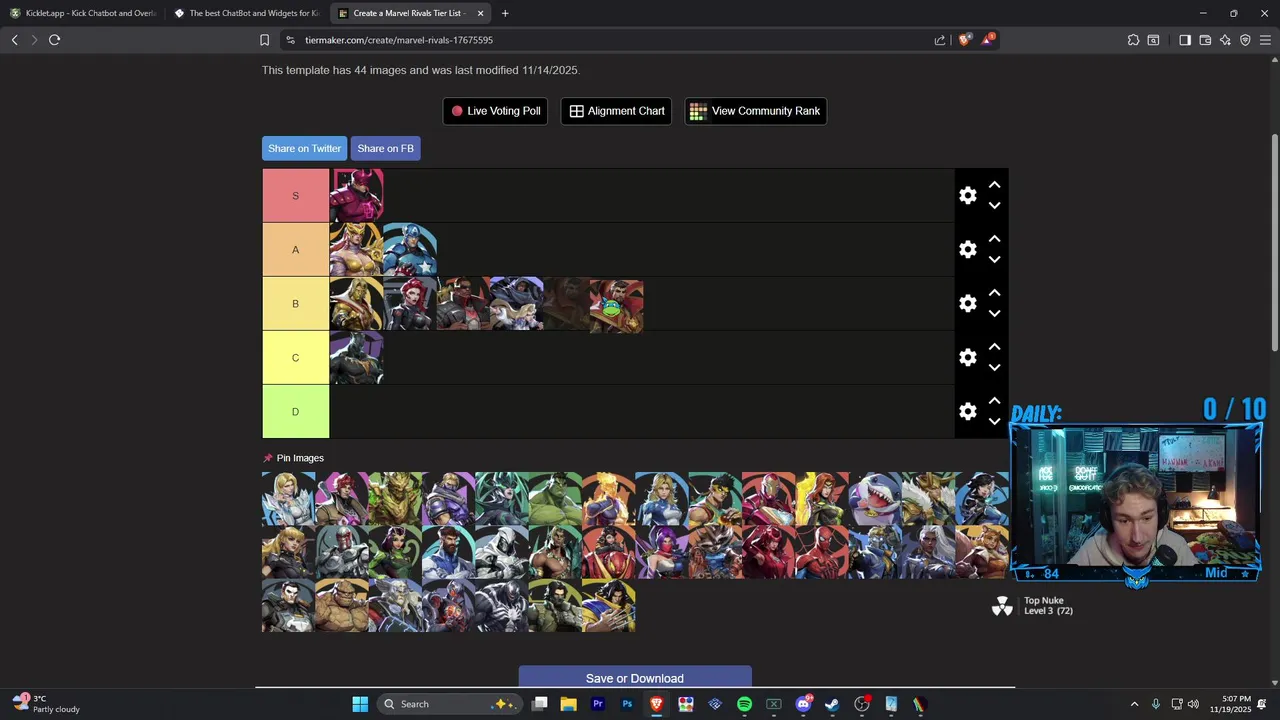Switch to Kicklet.app browser tab
This screenshot has height=720, width=1280.
click(83, 13)
